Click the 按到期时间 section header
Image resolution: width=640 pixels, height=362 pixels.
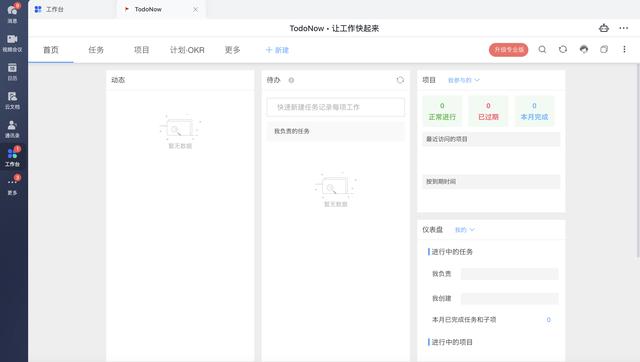[491, 181]
